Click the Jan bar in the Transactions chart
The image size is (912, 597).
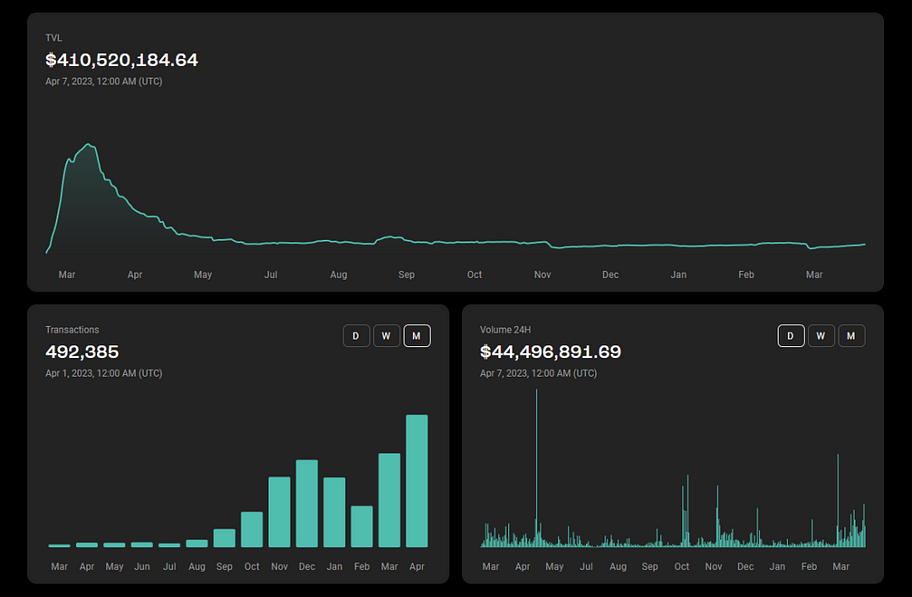pyautogui.click(x=334, y=512)
